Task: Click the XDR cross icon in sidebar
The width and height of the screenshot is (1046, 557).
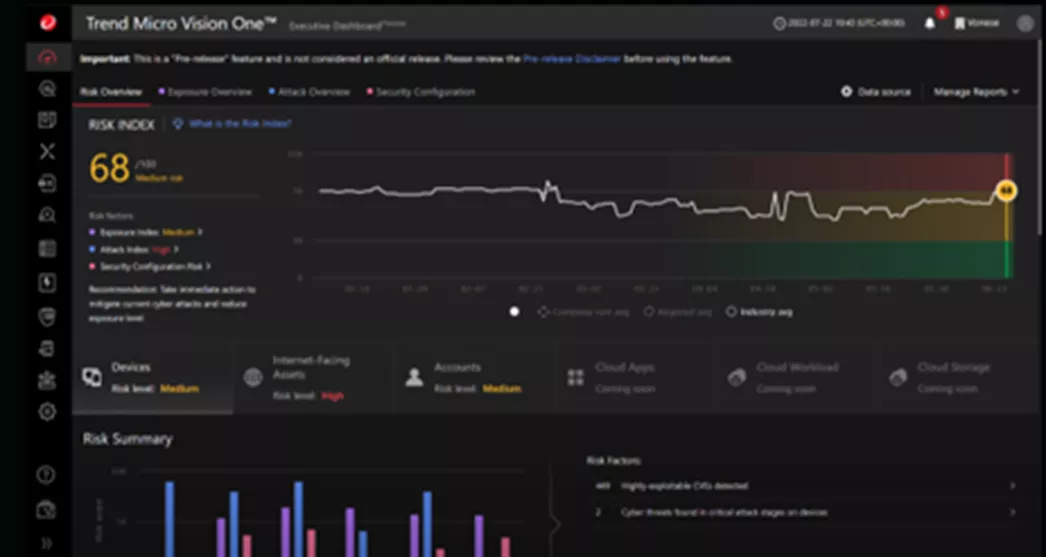Action: click(x=47, y=152)
